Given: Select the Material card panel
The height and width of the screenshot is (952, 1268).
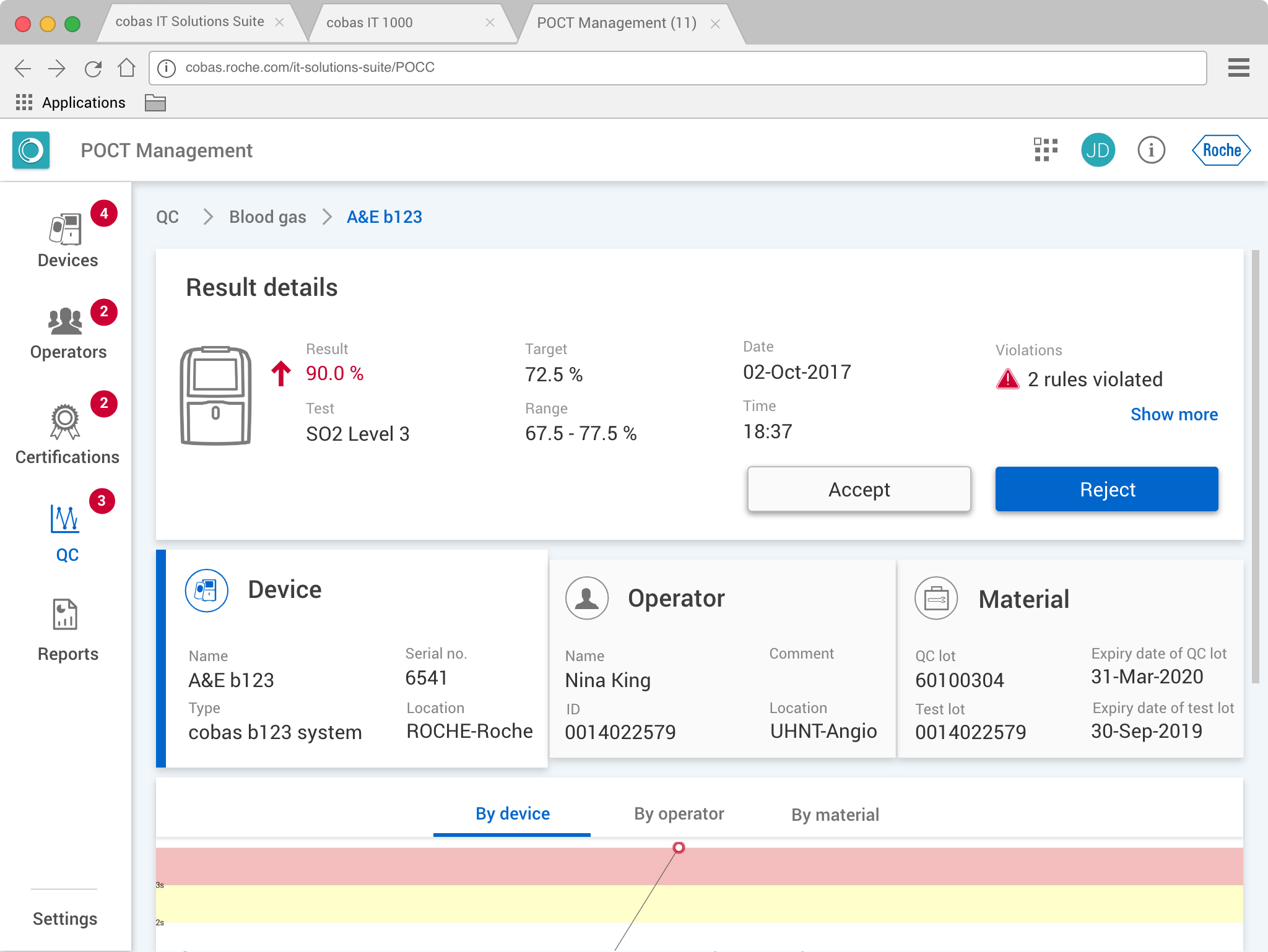Looking at the screenshot, I should 1070,659.
